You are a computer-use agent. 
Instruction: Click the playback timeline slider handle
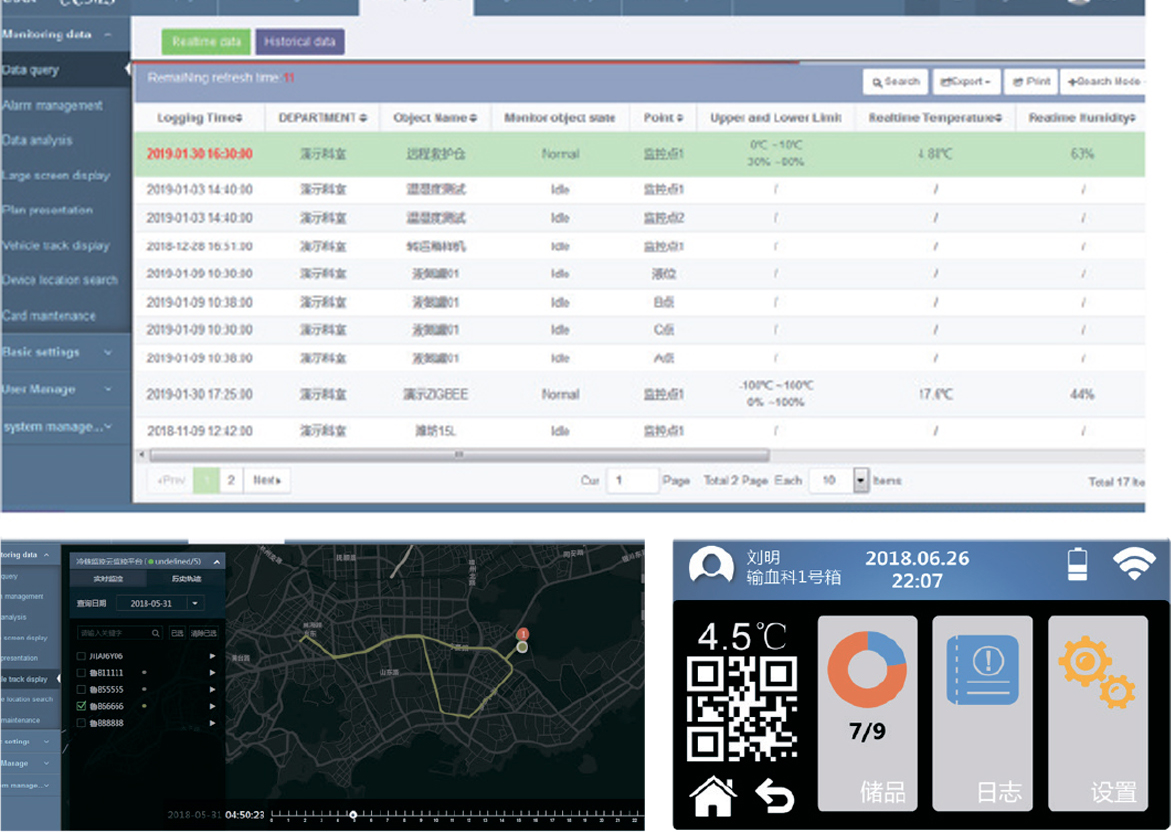352,815
